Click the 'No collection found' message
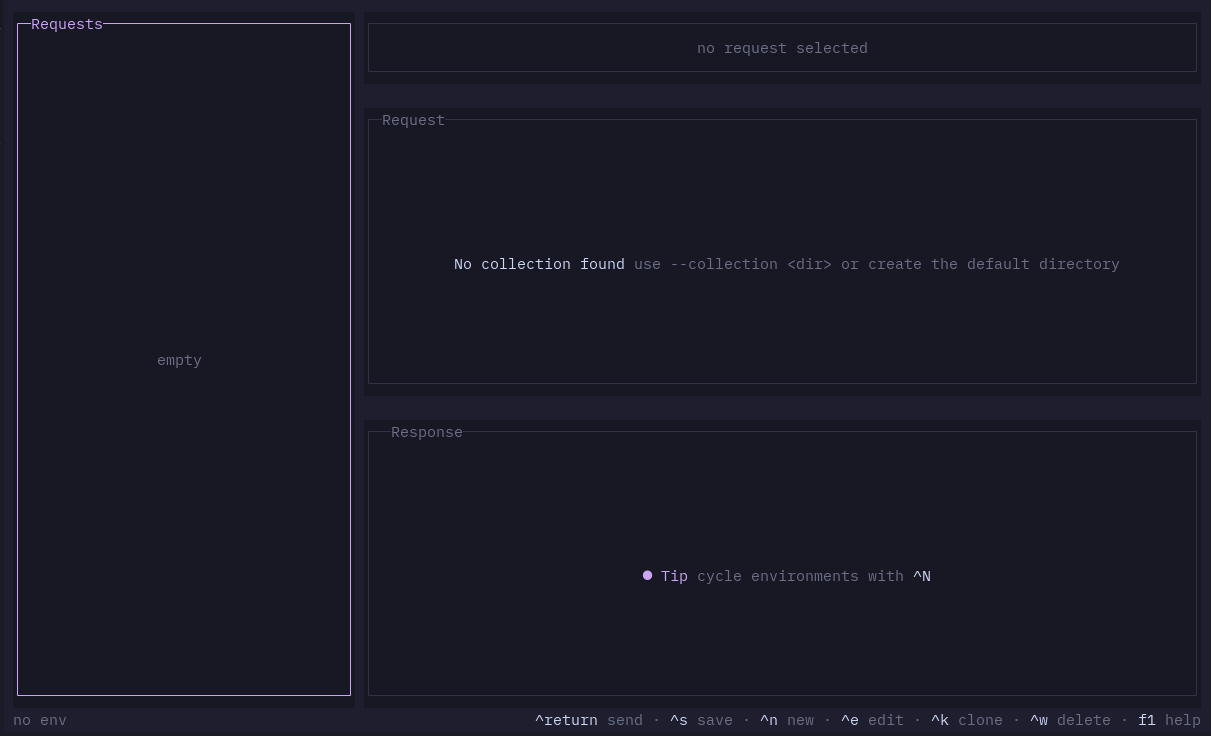 pyautogui.click(x=539, y=264)
